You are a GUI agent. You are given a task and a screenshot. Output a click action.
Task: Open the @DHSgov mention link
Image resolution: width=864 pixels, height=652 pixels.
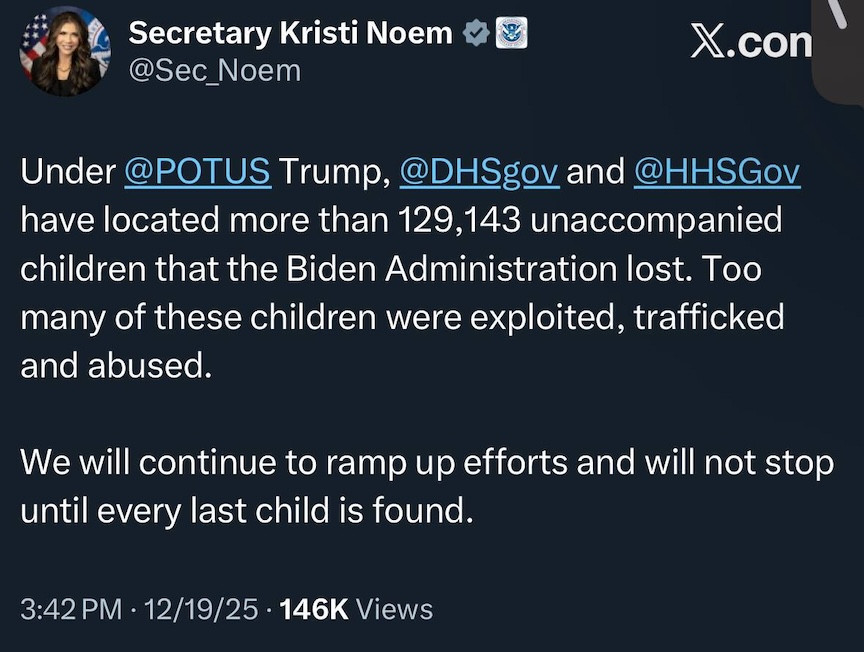point(478,171)
